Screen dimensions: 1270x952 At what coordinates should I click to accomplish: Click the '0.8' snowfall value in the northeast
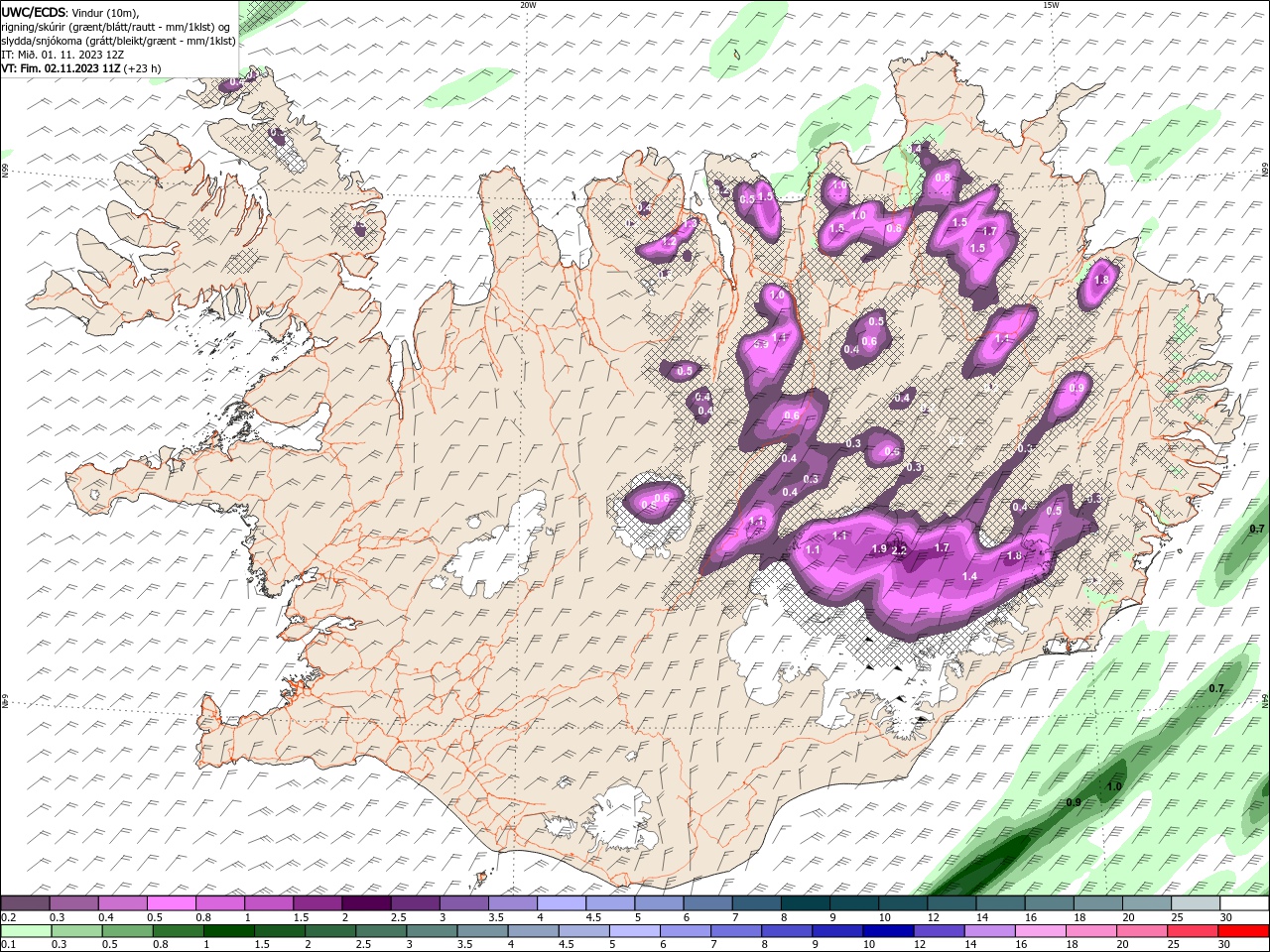(x=943, y=178)
